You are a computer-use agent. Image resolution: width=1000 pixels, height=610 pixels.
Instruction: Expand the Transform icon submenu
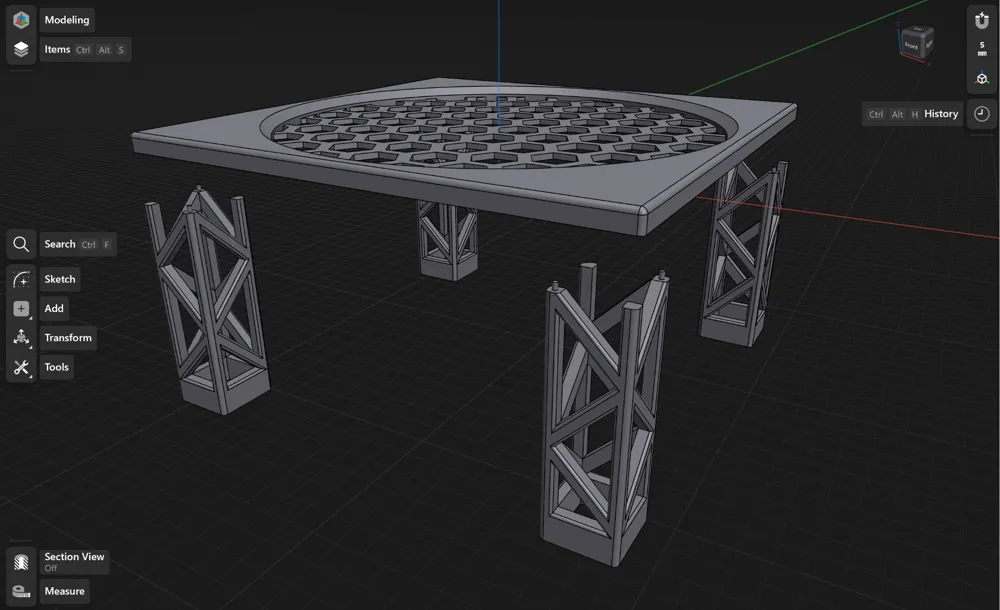[x=21, y=338]
